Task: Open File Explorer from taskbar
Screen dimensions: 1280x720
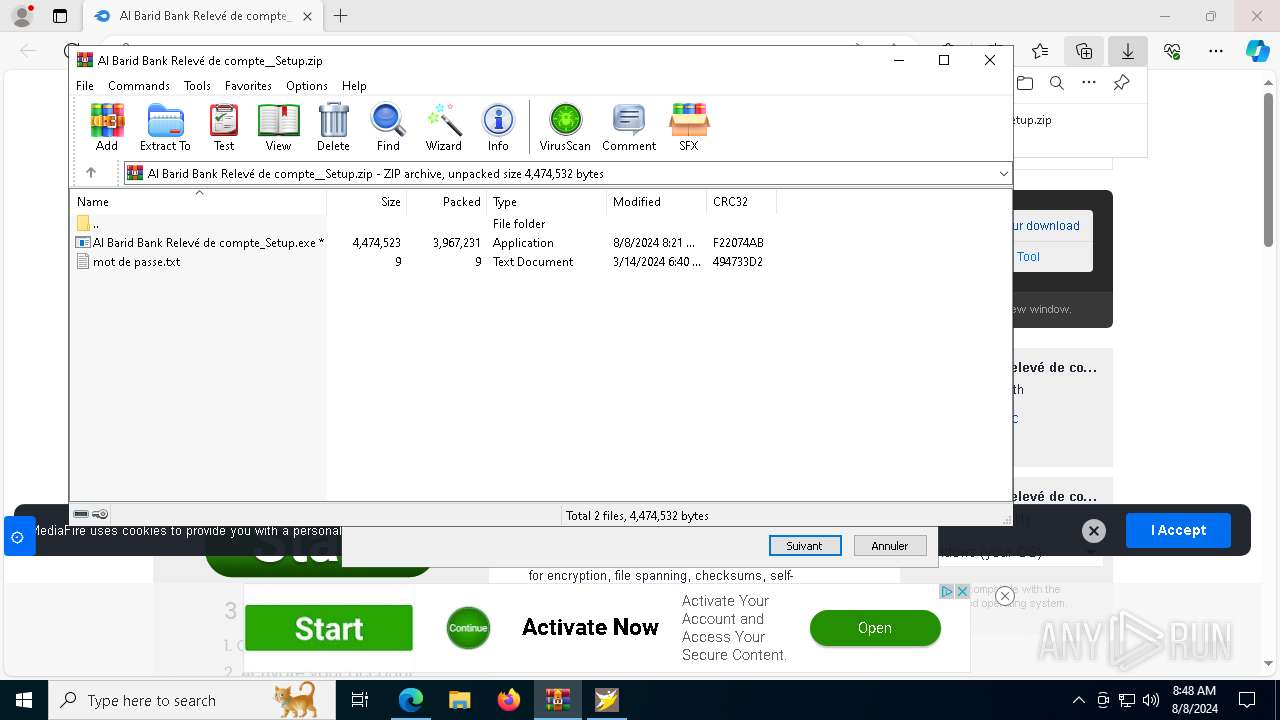Action: [x=459, y=700]
